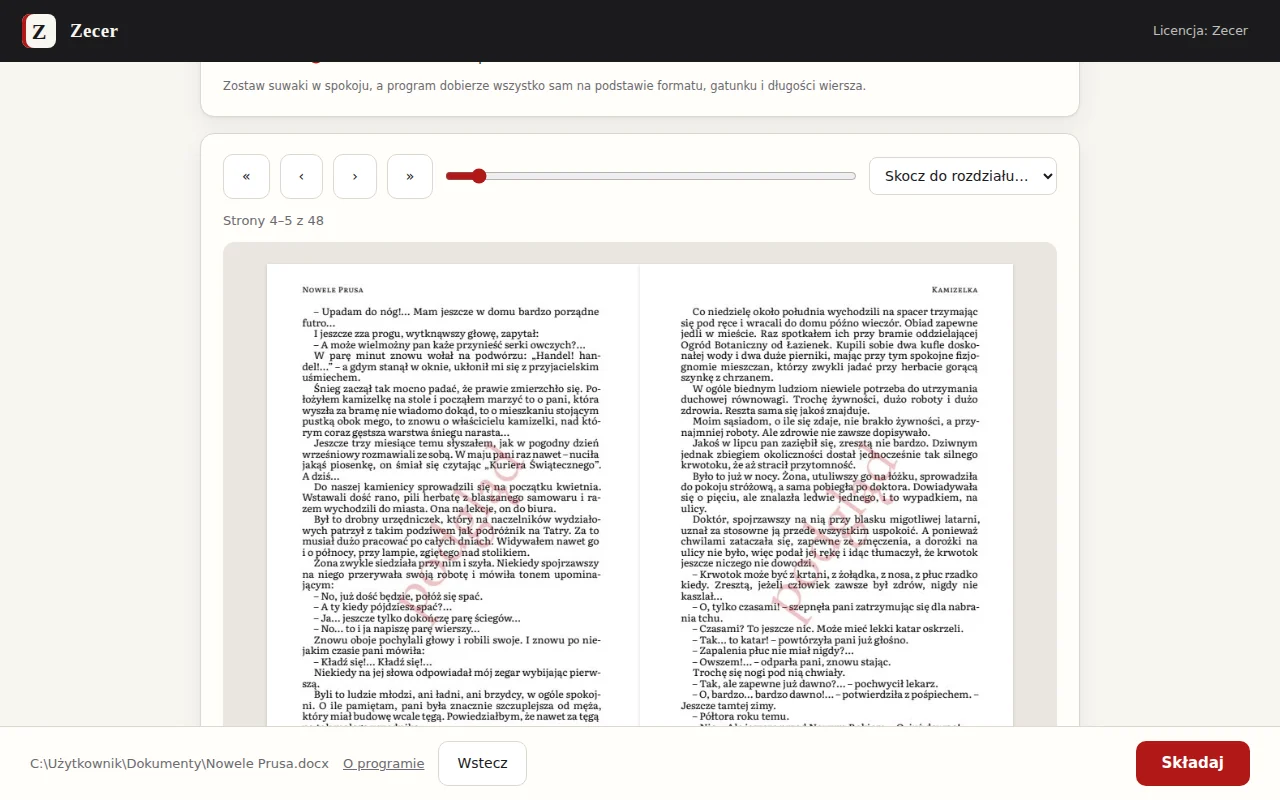Click the hint text 'Zostaw suwaki w spokoju'
This screenshot has height=800, width=1280.
(x=544, y=86)
